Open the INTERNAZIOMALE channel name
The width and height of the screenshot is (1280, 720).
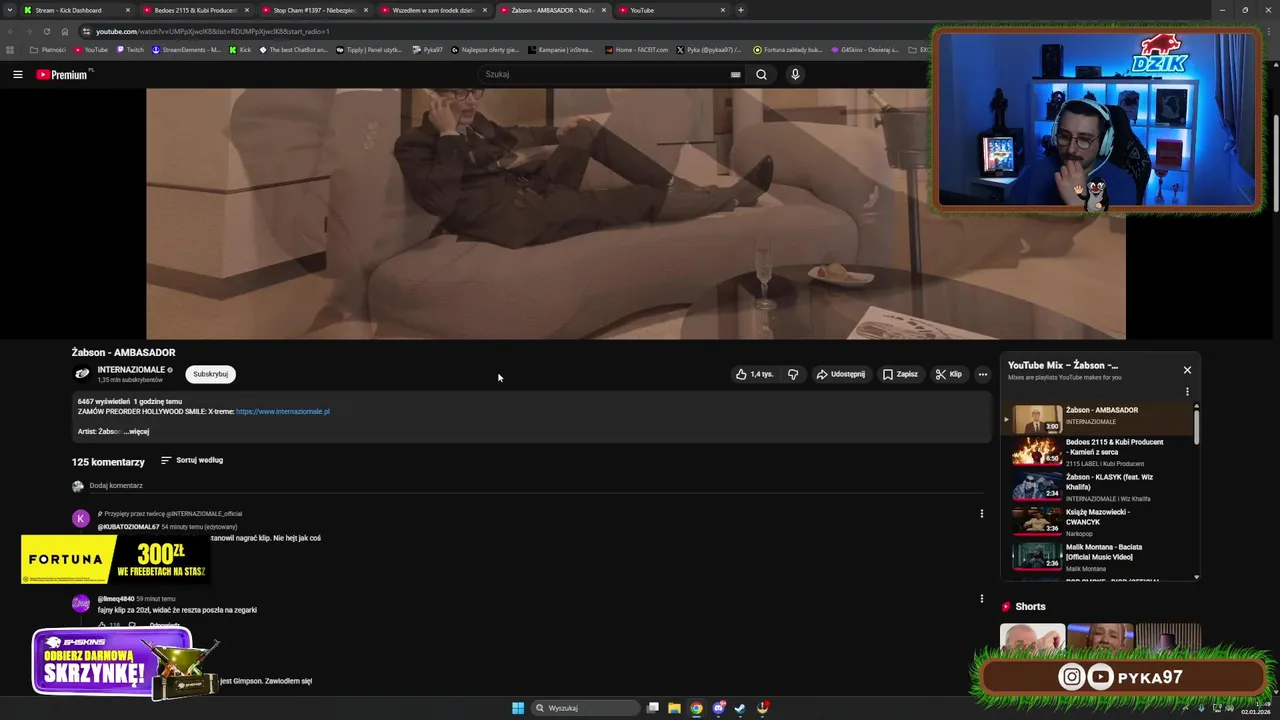pos(131,369)
